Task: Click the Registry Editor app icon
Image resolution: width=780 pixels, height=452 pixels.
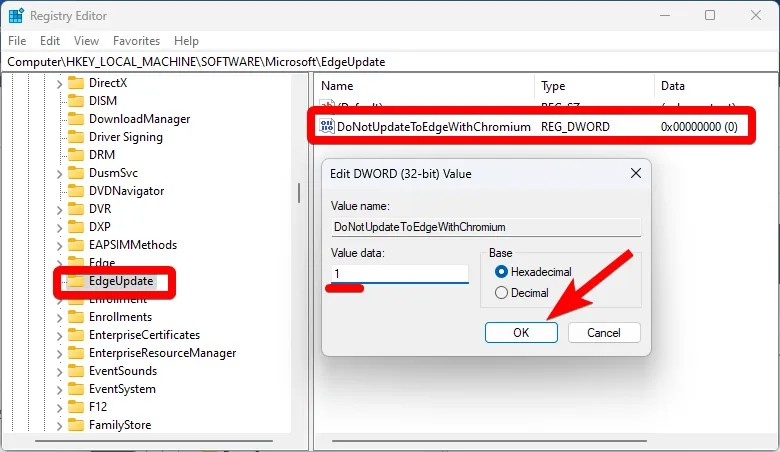Action: (16, 16)
